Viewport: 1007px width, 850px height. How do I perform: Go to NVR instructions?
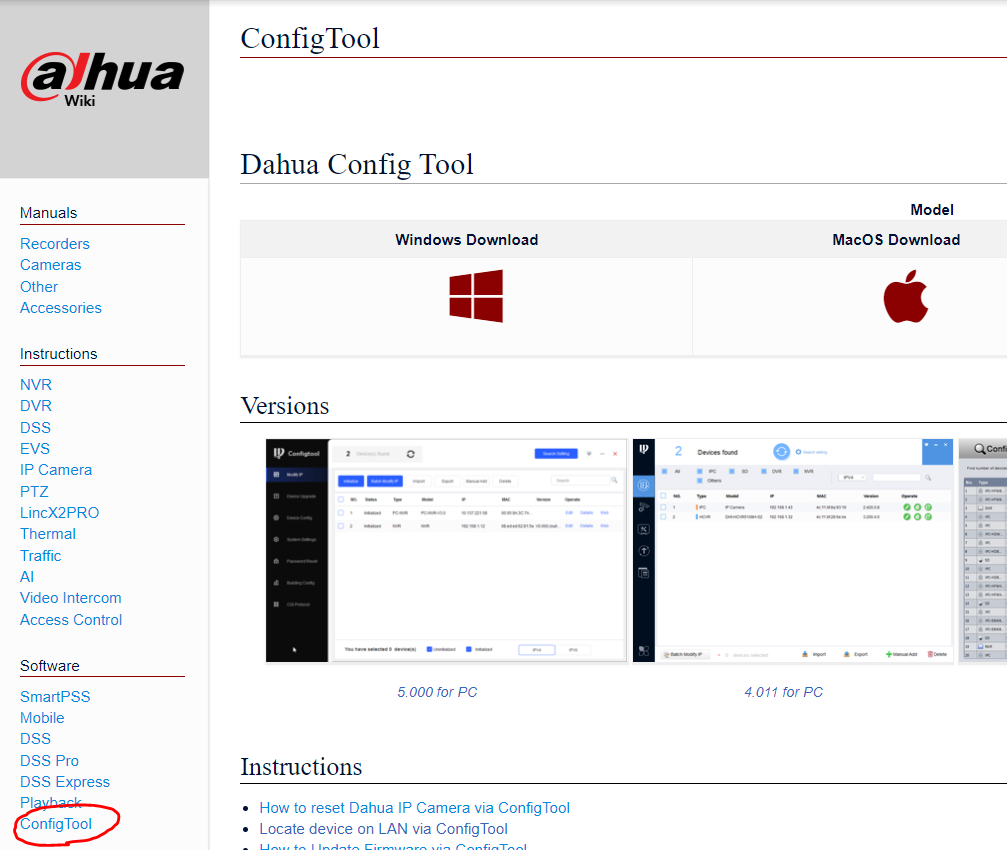(36, 385)
